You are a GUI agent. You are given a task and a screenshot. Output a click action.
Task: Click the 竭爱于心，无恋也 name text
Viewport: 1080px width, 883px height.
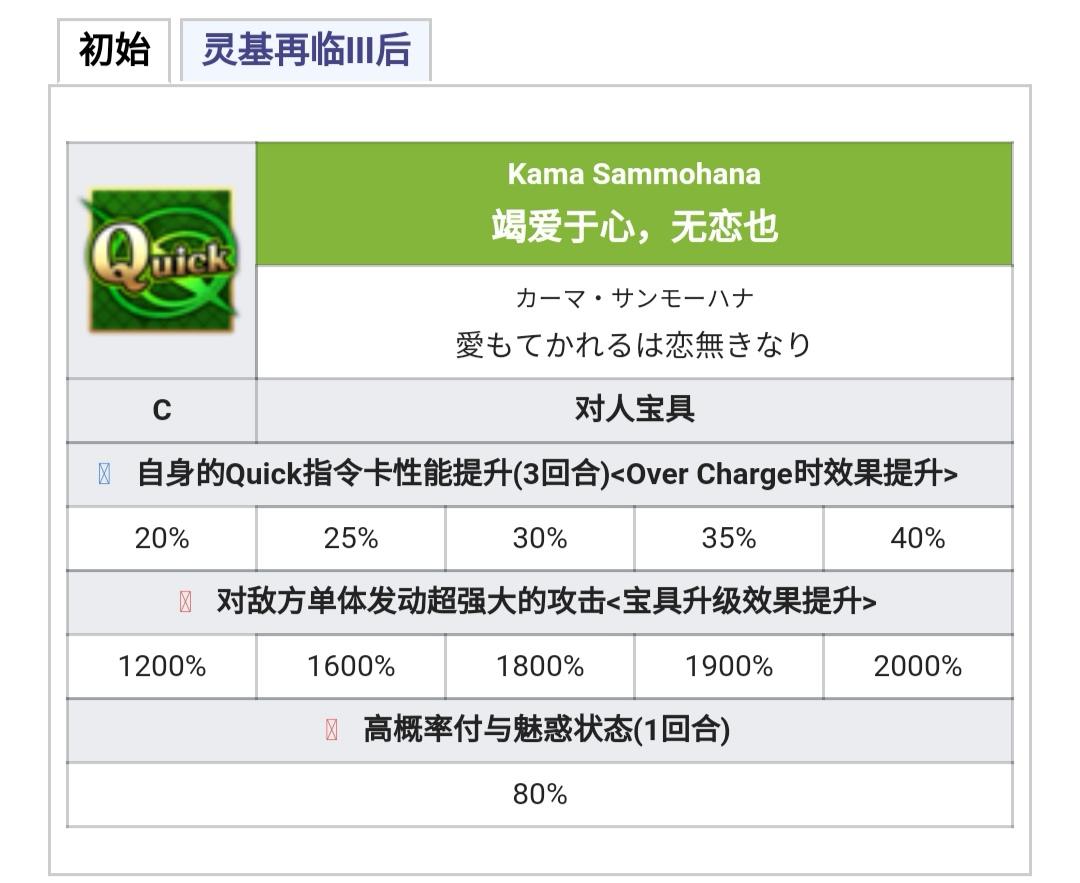(x=634, y=227)
